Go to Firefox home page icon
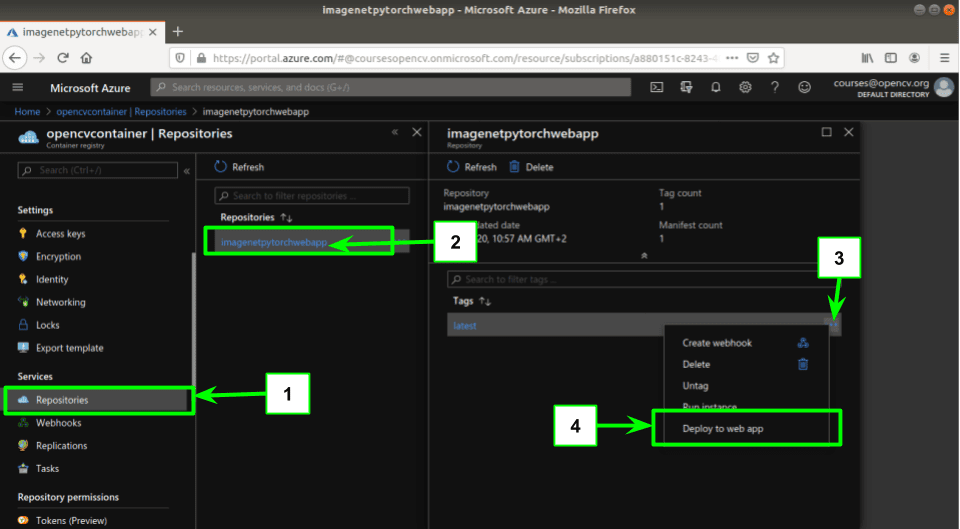Viewport: 960px width, 529px height. click(x=86, y=58)
